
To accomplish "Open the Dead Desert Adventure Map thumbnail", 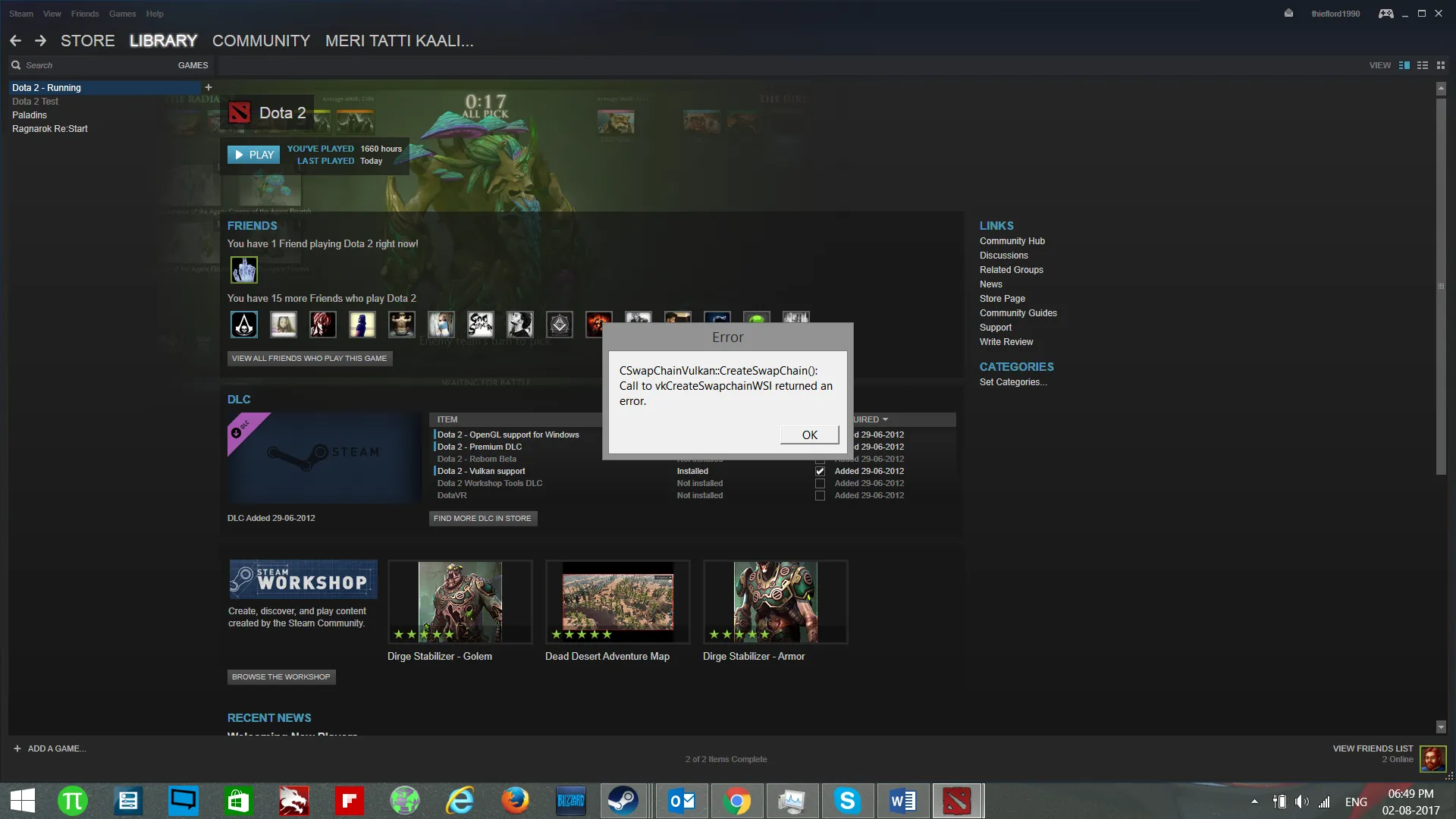I will 617,601.
